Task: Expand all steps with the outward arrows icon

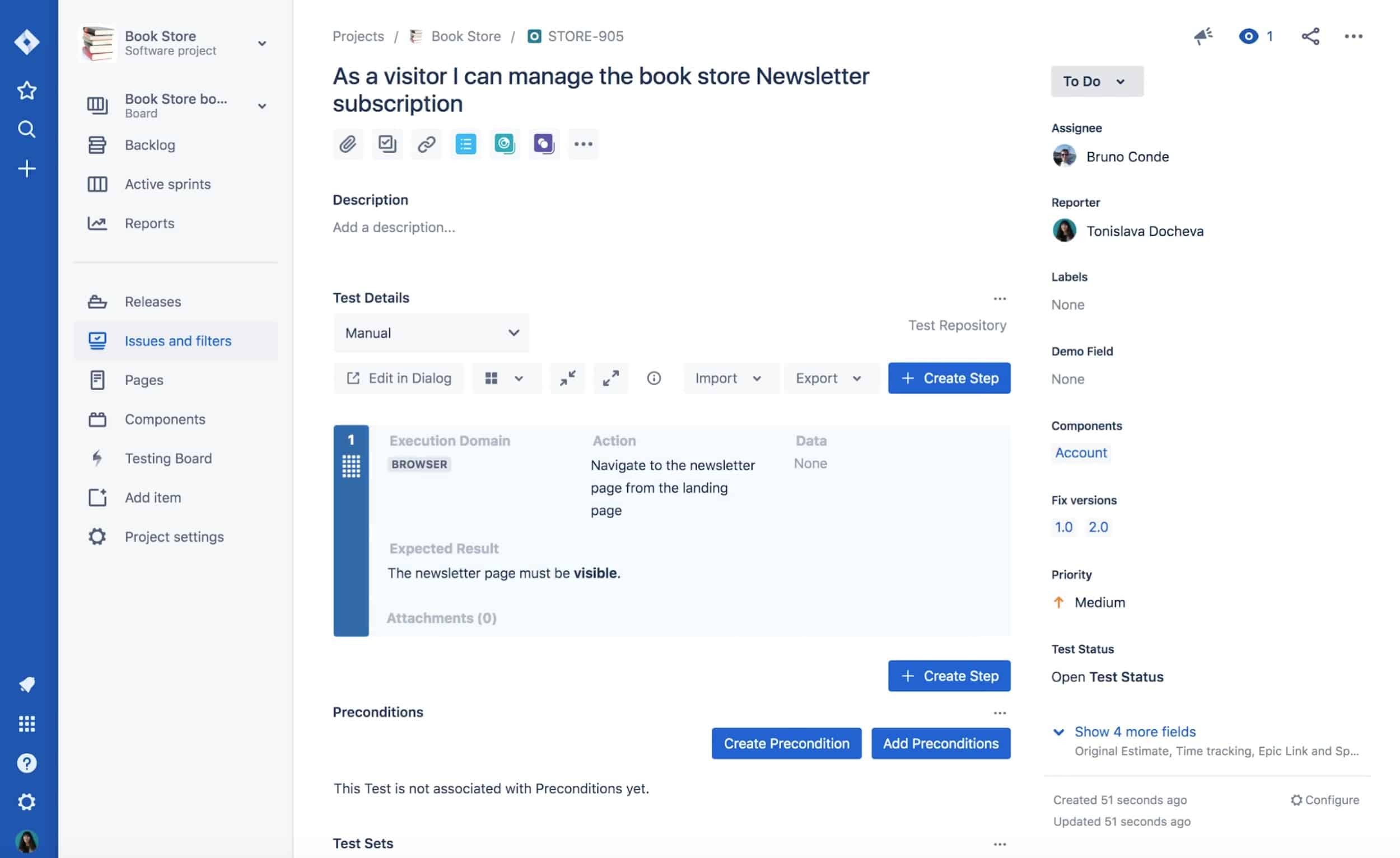Action: click(x=610, y=378)
